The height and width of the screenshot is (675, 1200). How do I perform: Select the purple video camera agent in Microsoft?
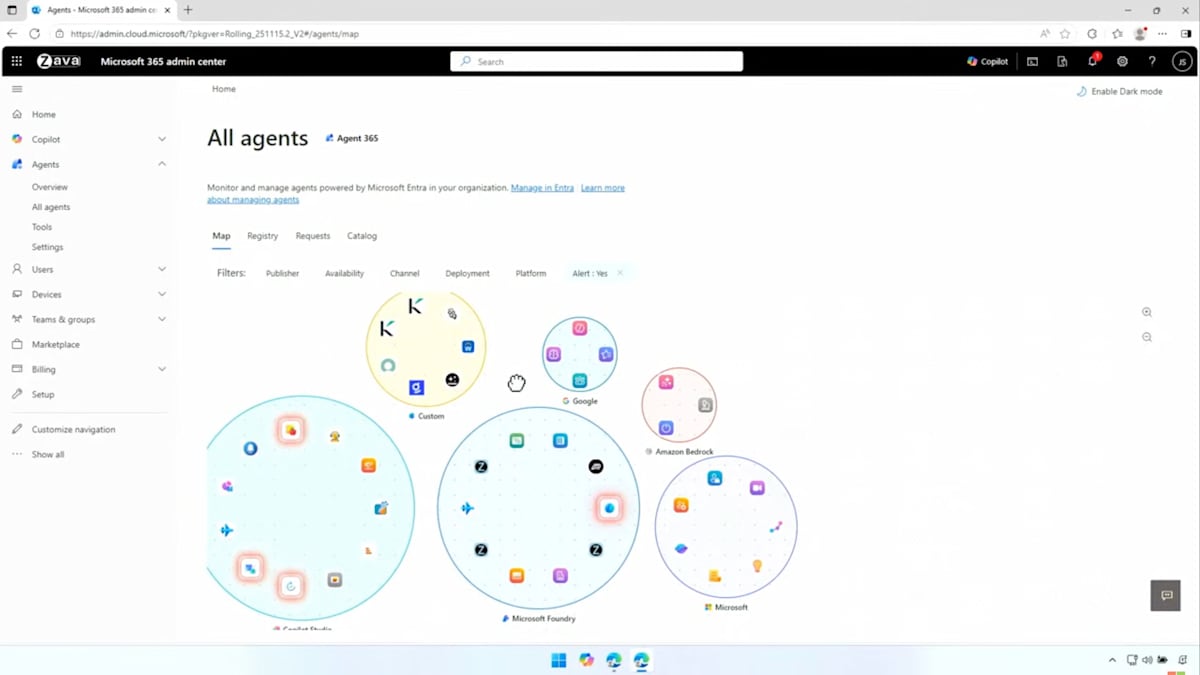(x=757, y=488)
